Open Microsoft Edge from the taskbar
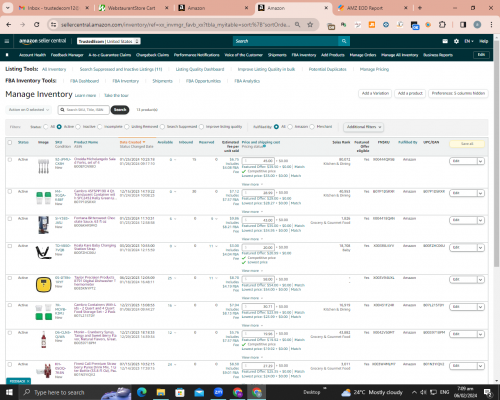 coord(142,392)
